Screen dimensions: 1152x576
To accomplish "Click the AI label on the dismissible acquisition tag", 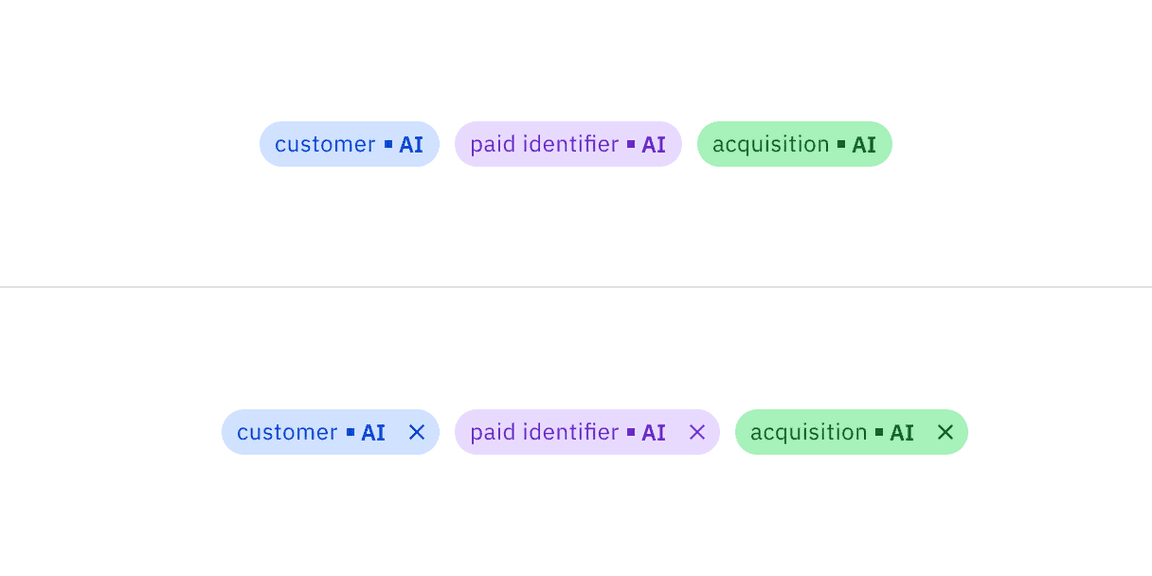I will pos(902,432).
